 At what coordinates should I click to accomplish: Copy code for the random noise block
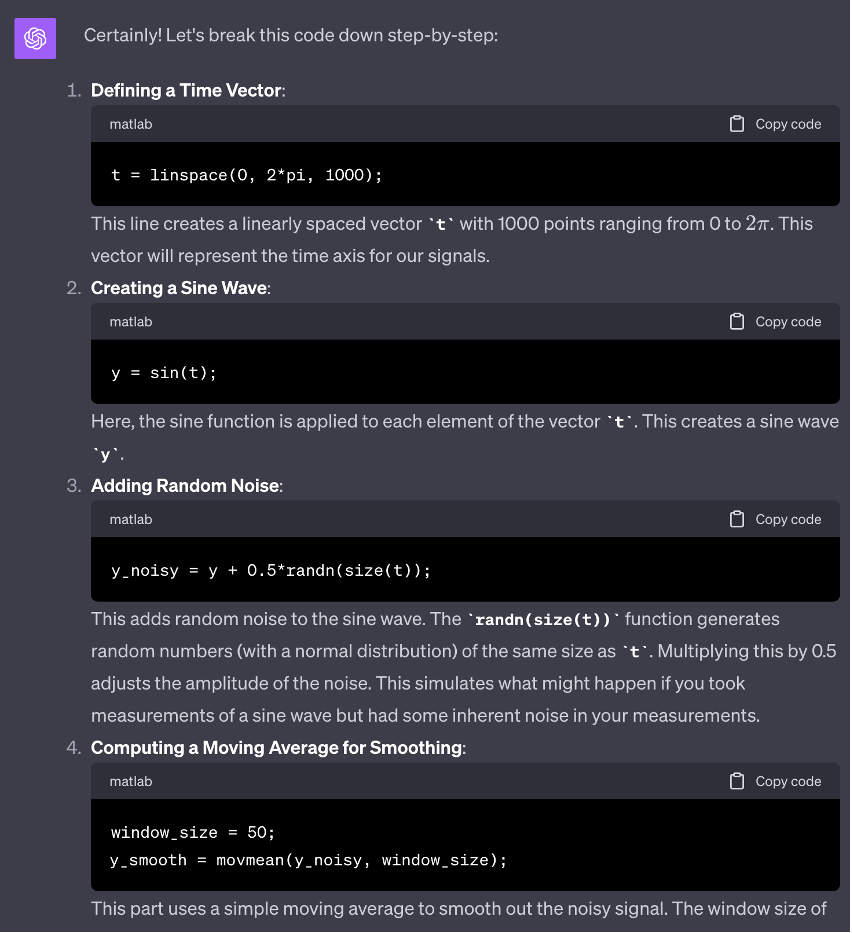click(x=775, y=519)
